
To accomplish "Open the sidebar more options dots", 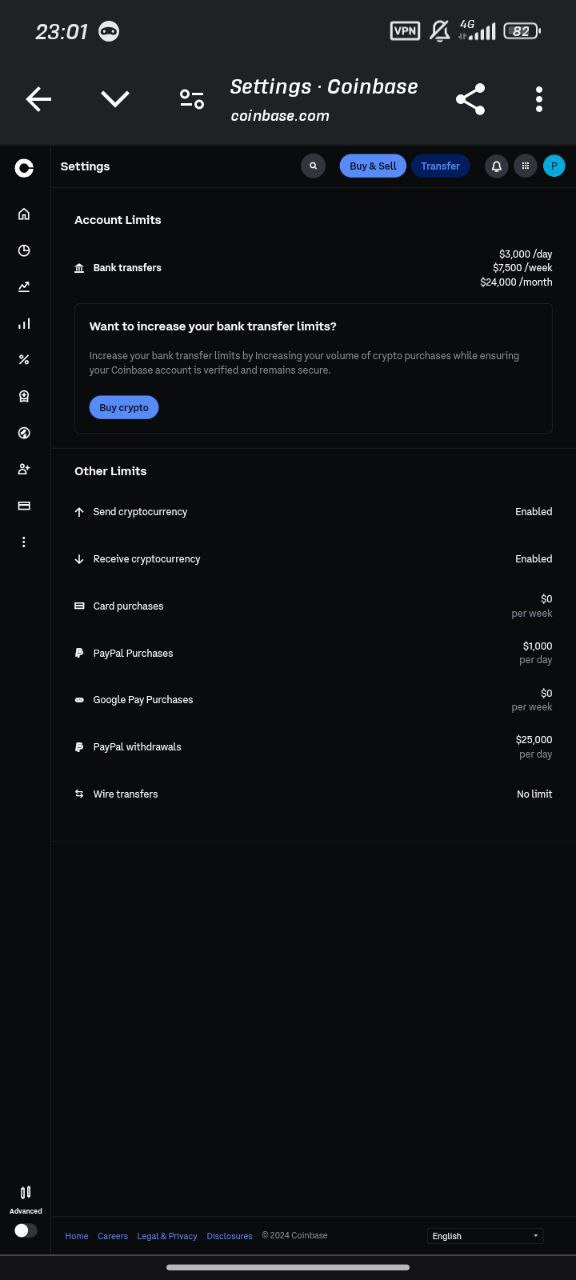I will 24,542.
